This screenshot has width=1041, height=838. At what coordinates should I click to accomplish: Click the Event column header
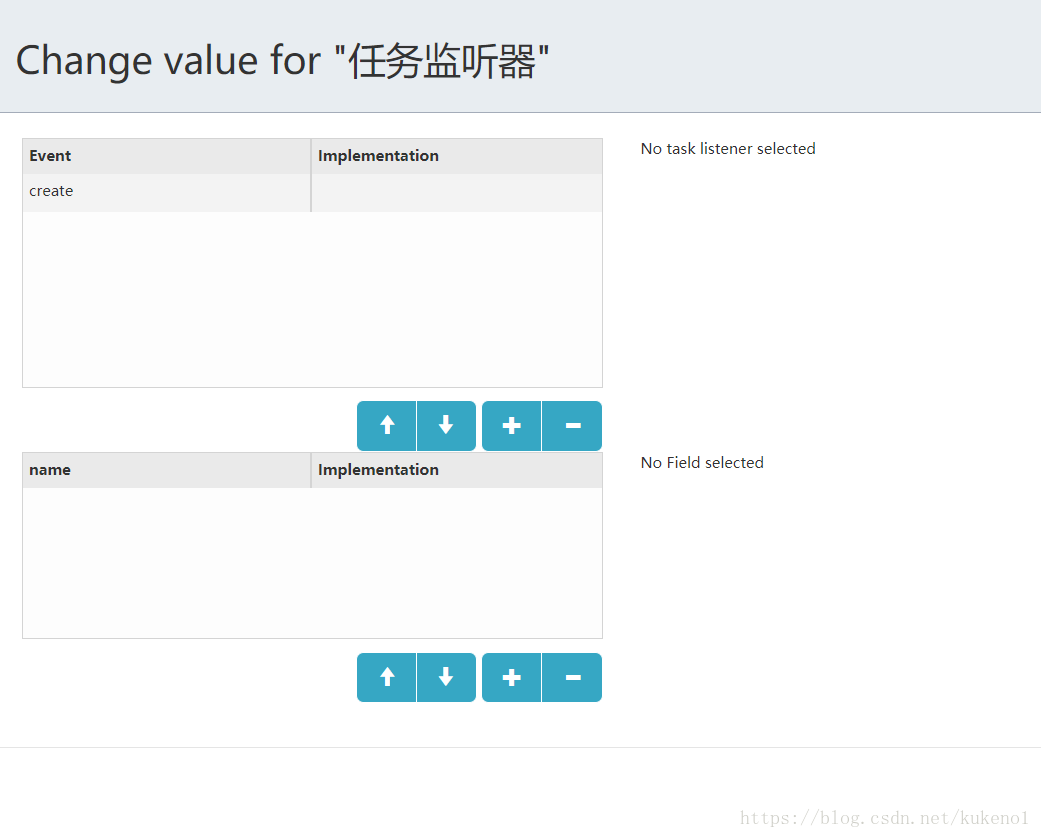pyautogui.click(x=167, y=156)
